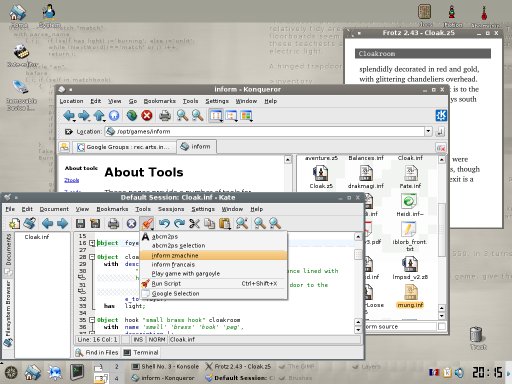Open the Terminal panel in Kate
This screenshot has height=384, width=512.
(140, 352)
